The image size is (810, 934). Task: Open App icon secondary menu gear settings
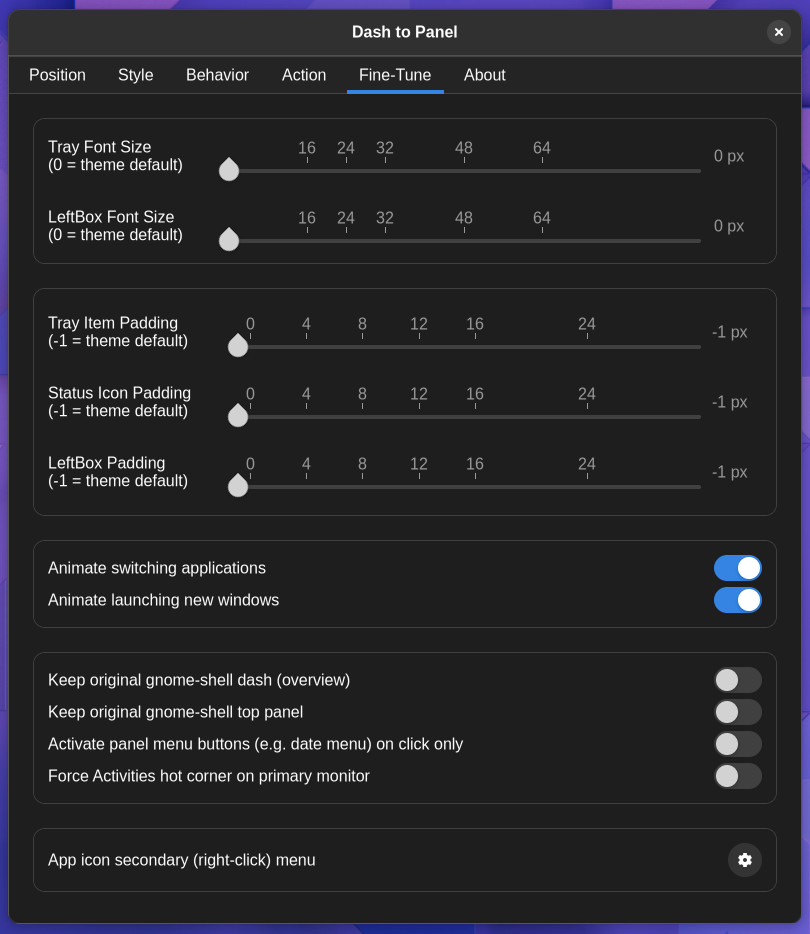[744, 860]
